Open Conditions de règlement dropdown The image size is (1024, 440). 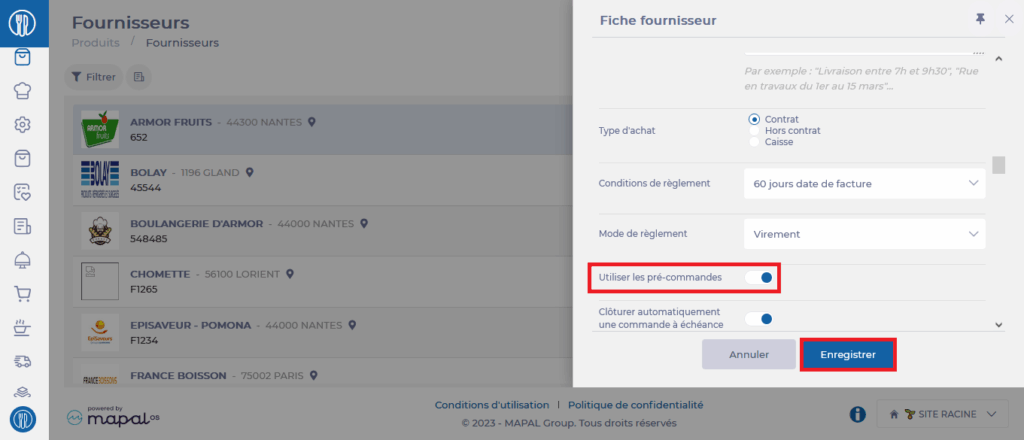pos(864,183)
